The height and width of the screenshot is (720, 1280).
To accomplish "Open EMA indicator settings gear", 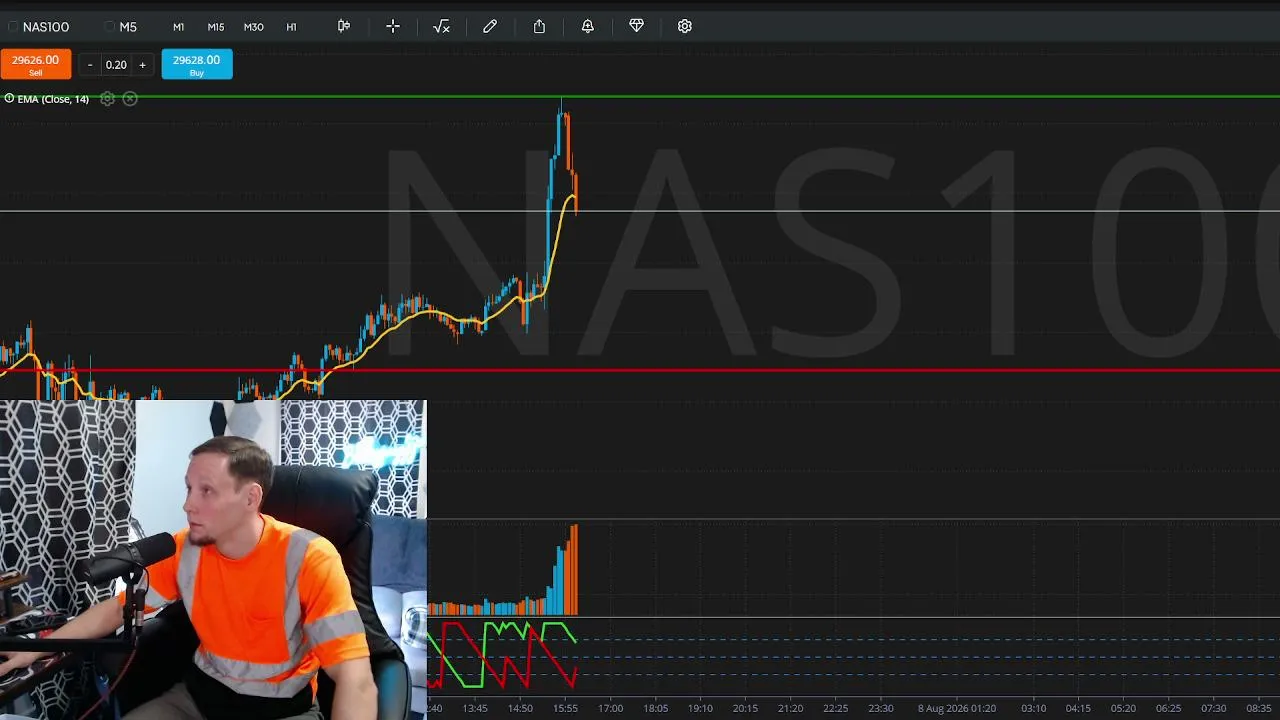I will [x=107, y=98].
